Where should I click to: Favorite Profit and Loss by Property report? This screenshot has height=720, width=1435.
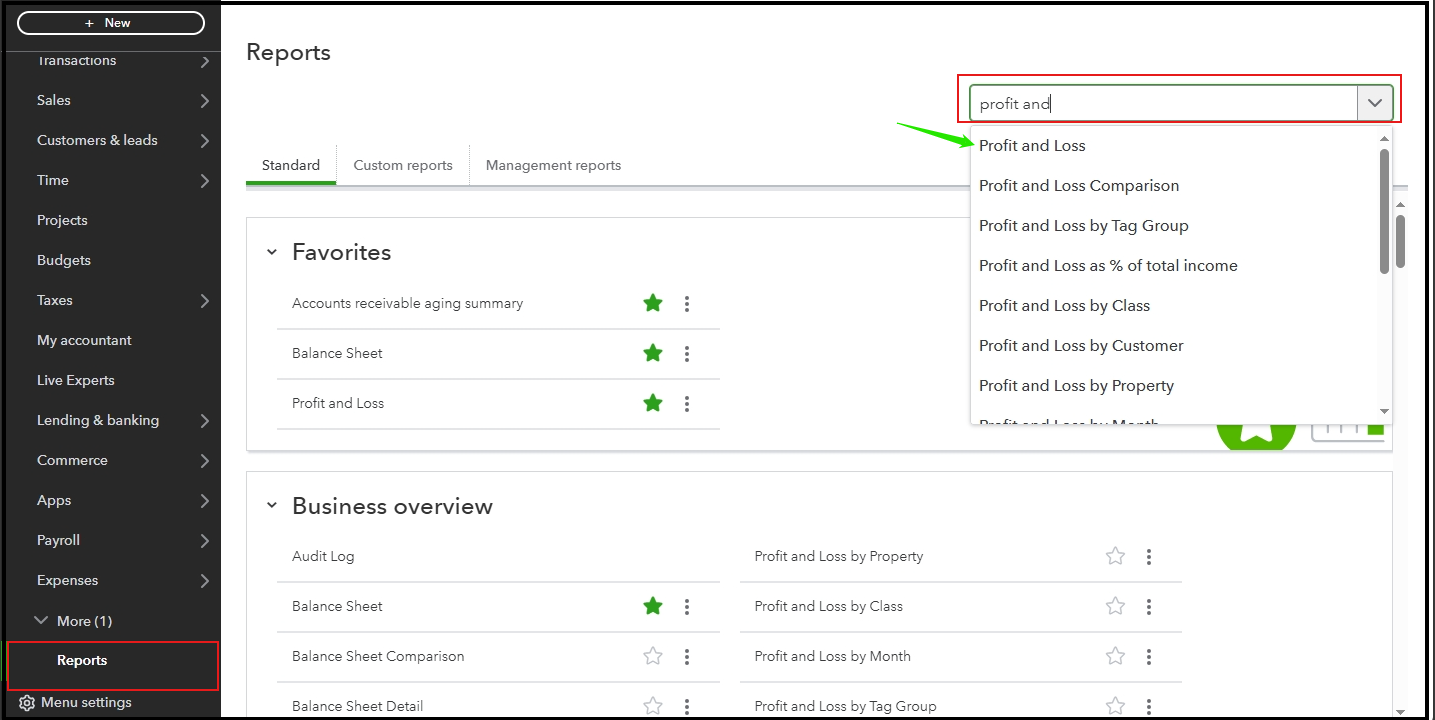(x=1115, y=556)
